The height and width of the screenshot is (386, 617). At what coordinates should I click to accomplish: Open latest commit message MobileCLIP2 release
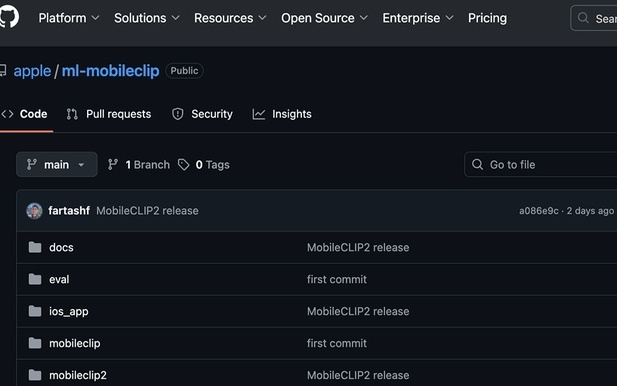(x=147, y=211)
